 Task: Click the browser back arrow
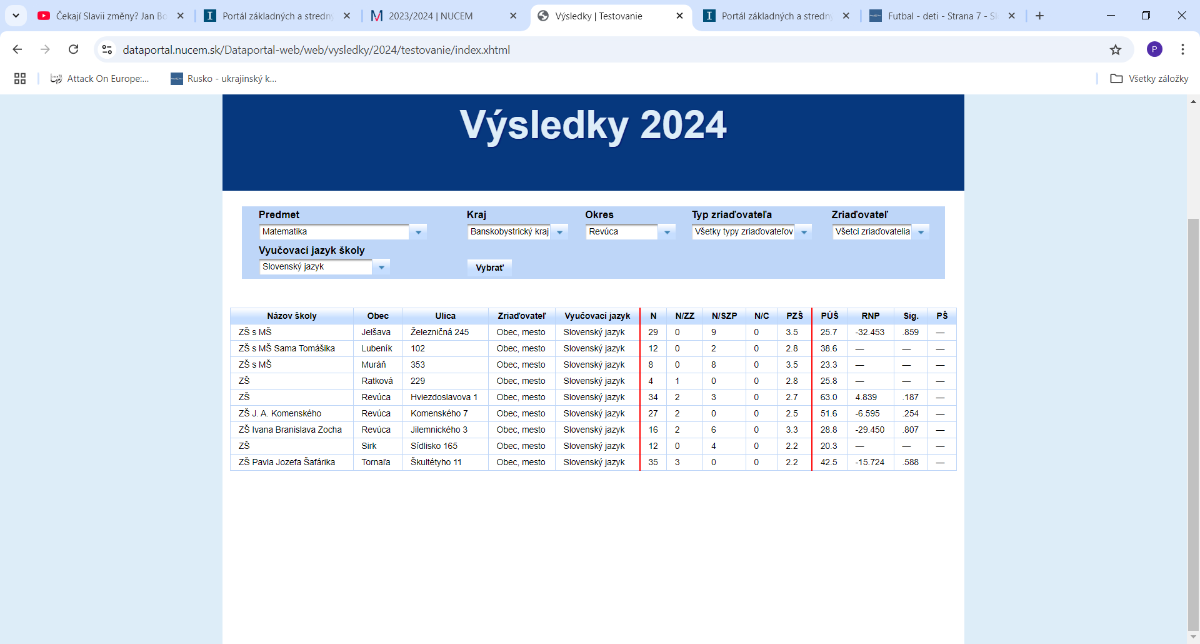click(x=17, y=49)
